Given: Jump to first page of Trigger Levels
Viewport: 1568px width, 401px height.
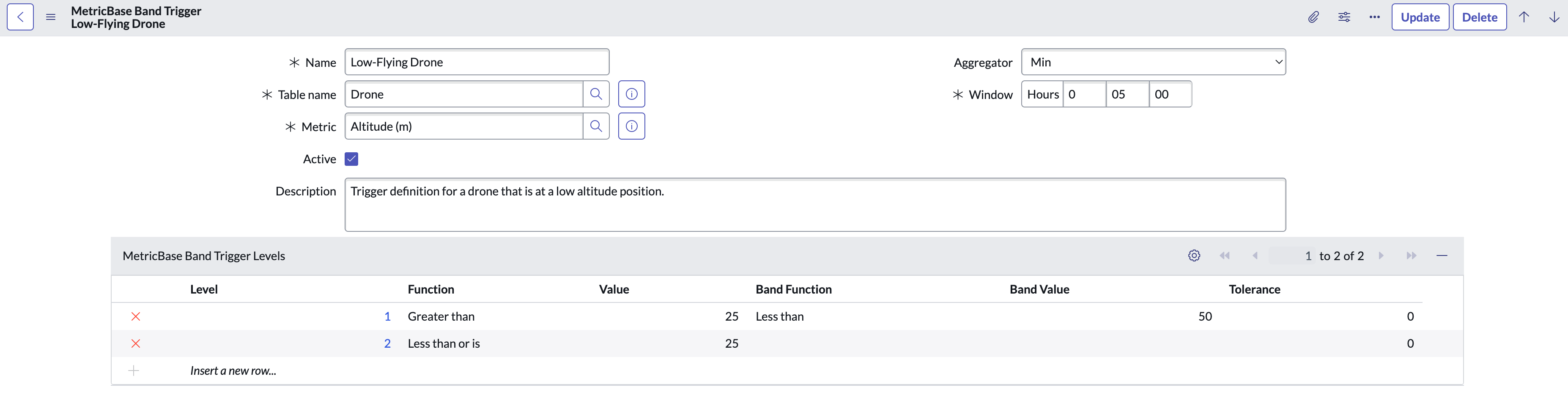Looking at the screenshot, I should pyautogui.click(x=1225, y=256).
